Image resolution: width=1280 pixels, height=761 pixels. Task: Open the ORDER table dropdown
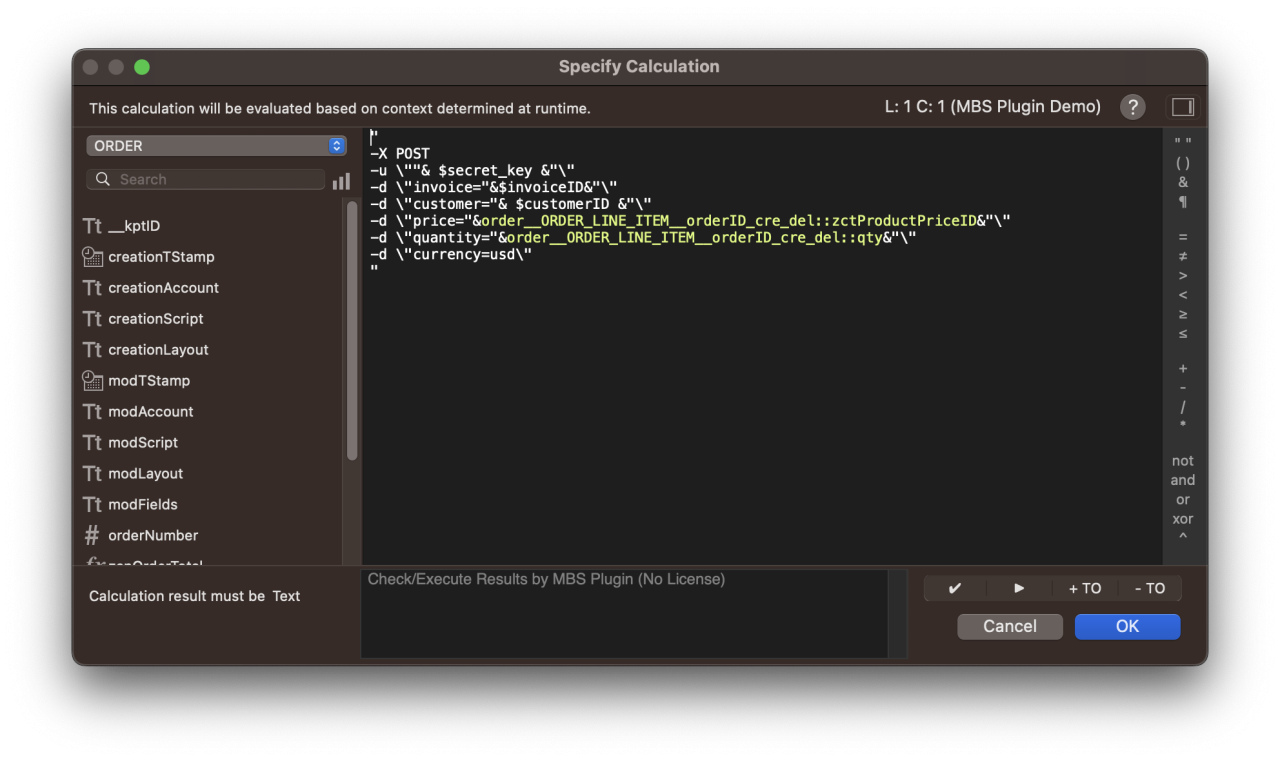(x=216, y=146)
